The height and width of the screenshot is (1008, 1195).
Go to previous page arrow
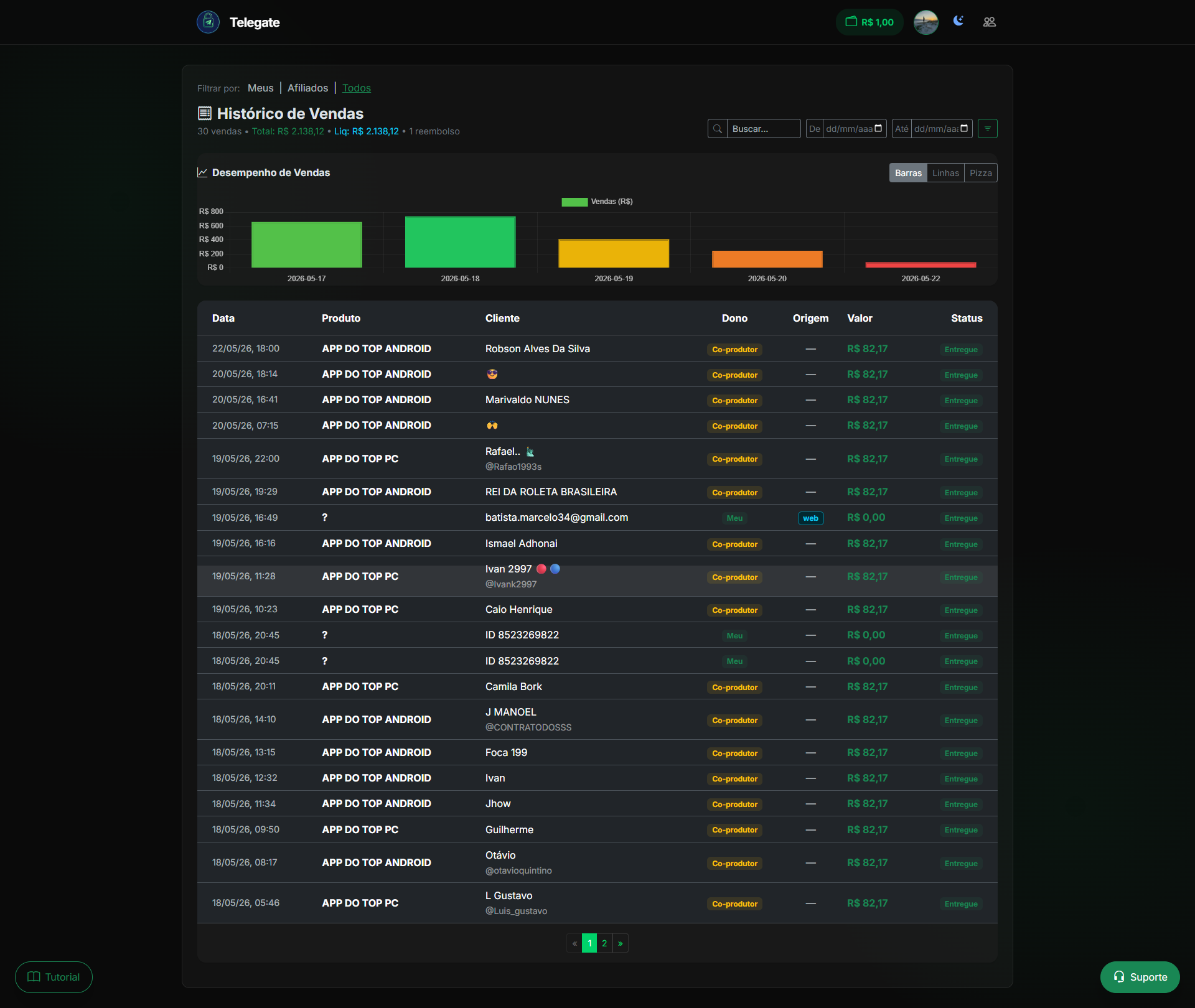click(x=574, y=943)
